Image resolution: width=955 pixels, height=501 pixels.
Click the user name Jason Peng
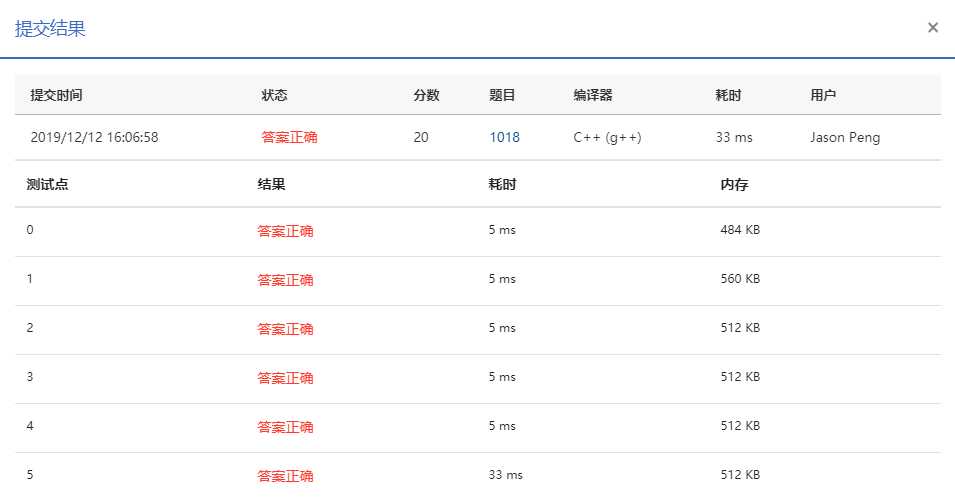845,137
